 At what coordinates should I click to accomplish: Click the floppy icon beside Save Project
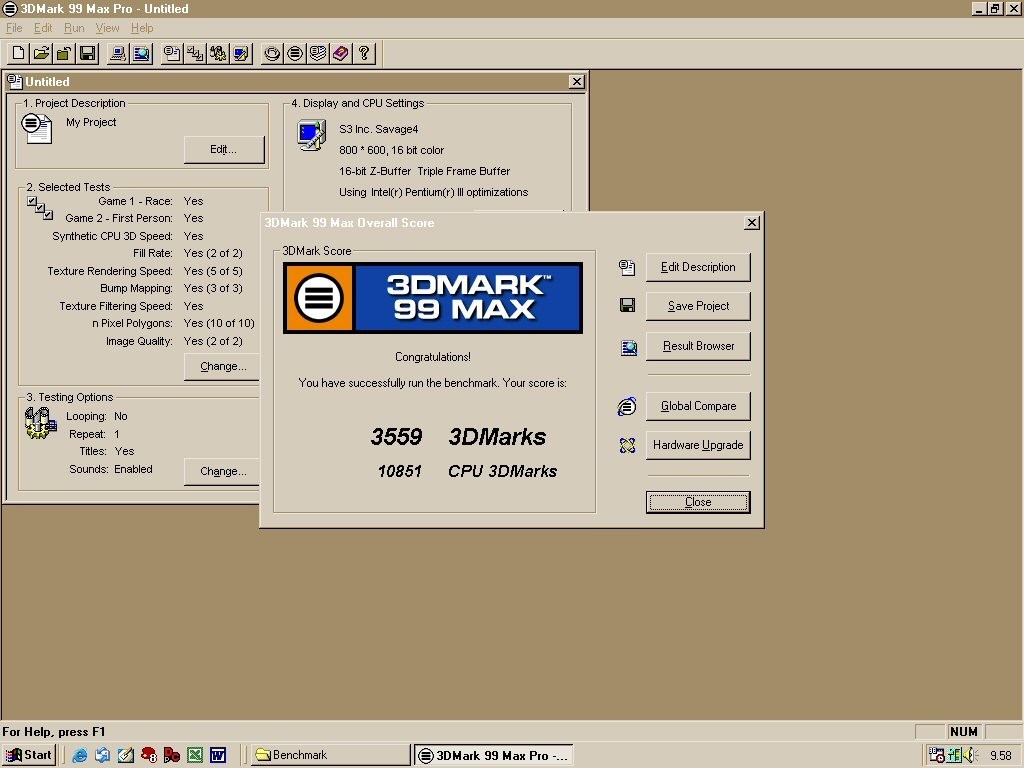pyautogui.click(x=627, y=305)
